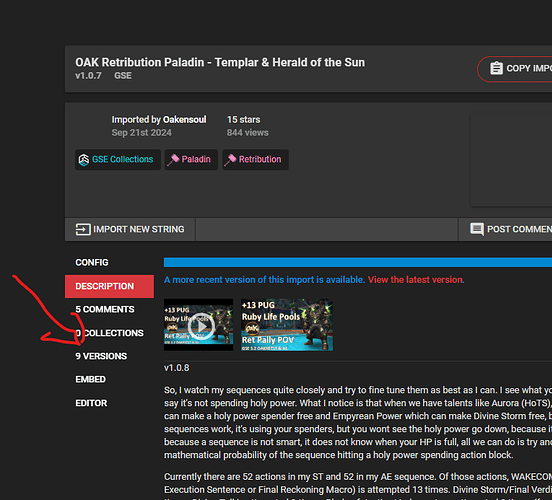Click the Paladin hammer icon
This screenshot has height=500, width=552.
pyautogui.click(x=173, y=160)
